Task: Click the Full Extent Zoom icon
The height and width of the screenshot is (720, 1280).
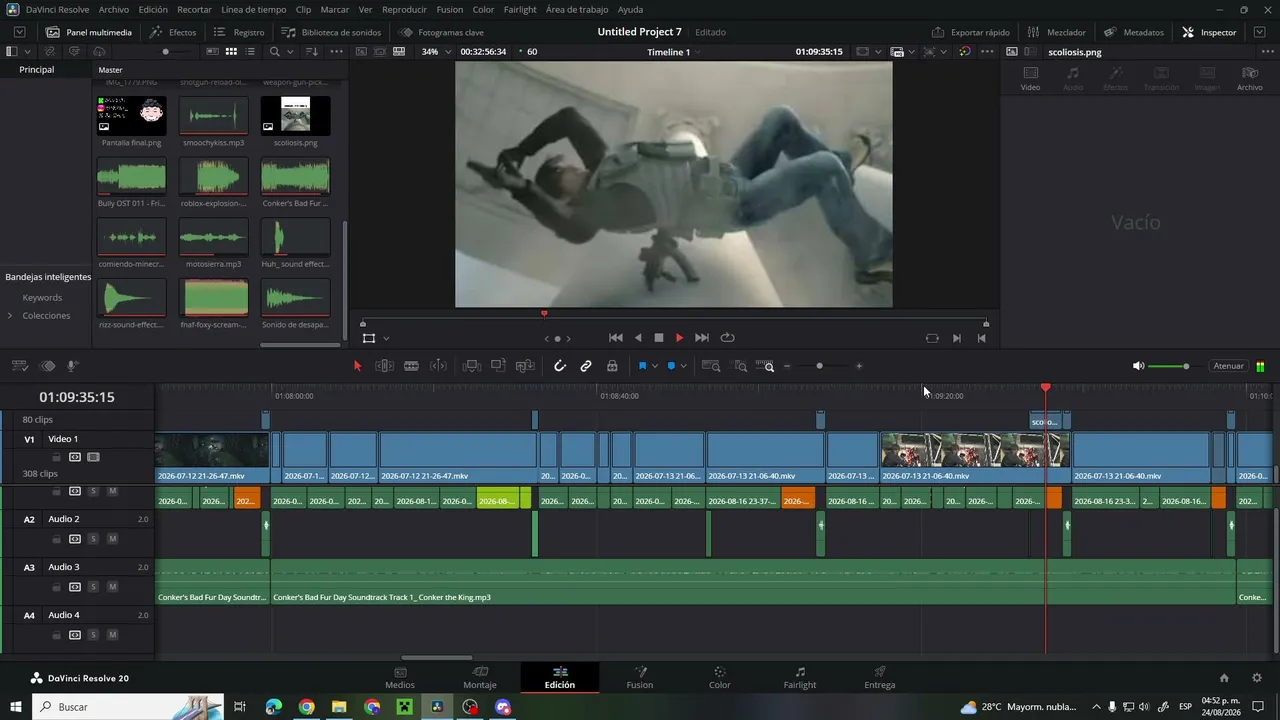Action: pos(711,366)
